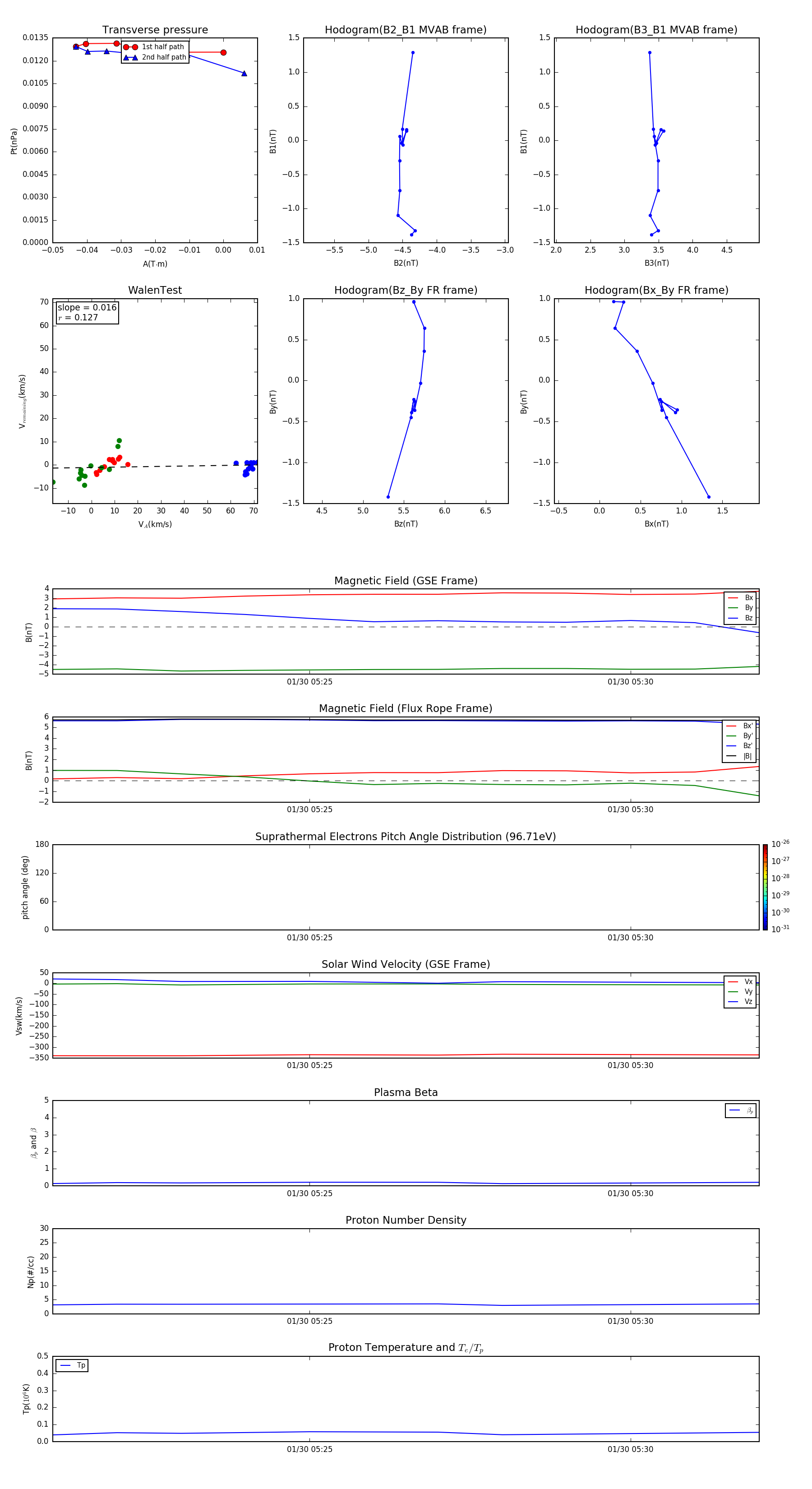
Task: Click the 'A(T·m)' x-axis label
Action: click(x=155, y=264)
